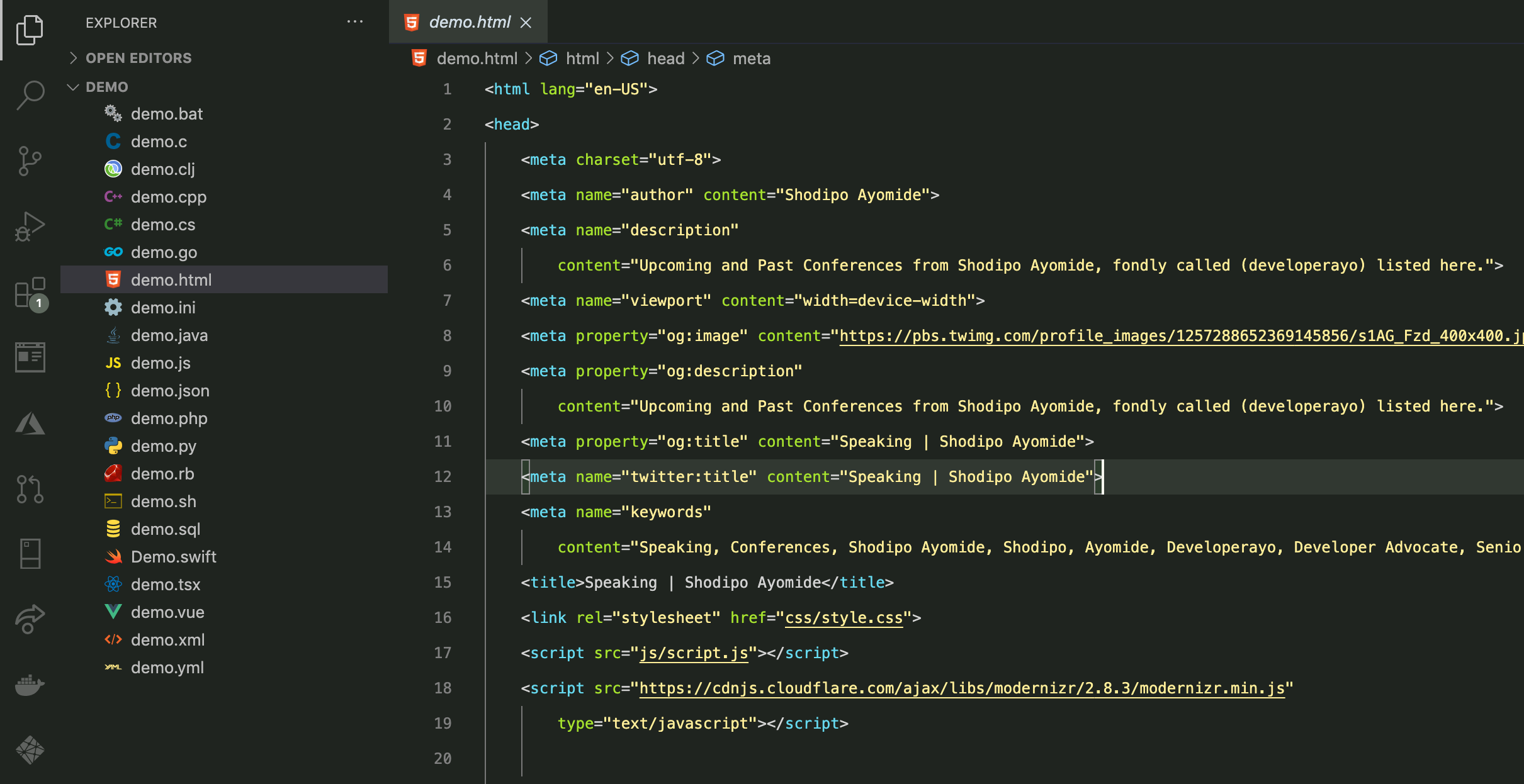Select the Remote Explorer icon

coord(29,554)
